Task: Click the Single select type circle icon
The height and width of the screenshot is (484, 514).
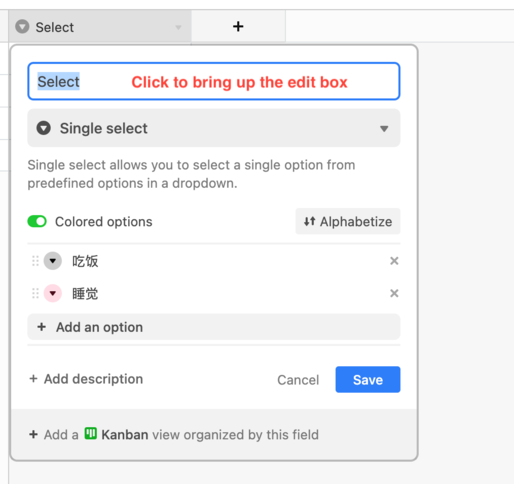Action: pyautogui.click(x=43, y=128)
